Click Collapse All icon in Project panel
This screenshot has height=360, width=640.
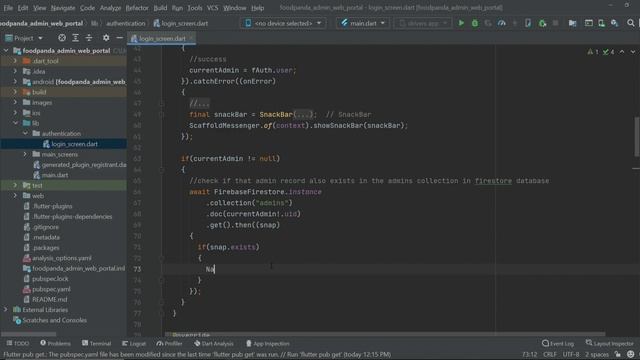coord(89,38)
